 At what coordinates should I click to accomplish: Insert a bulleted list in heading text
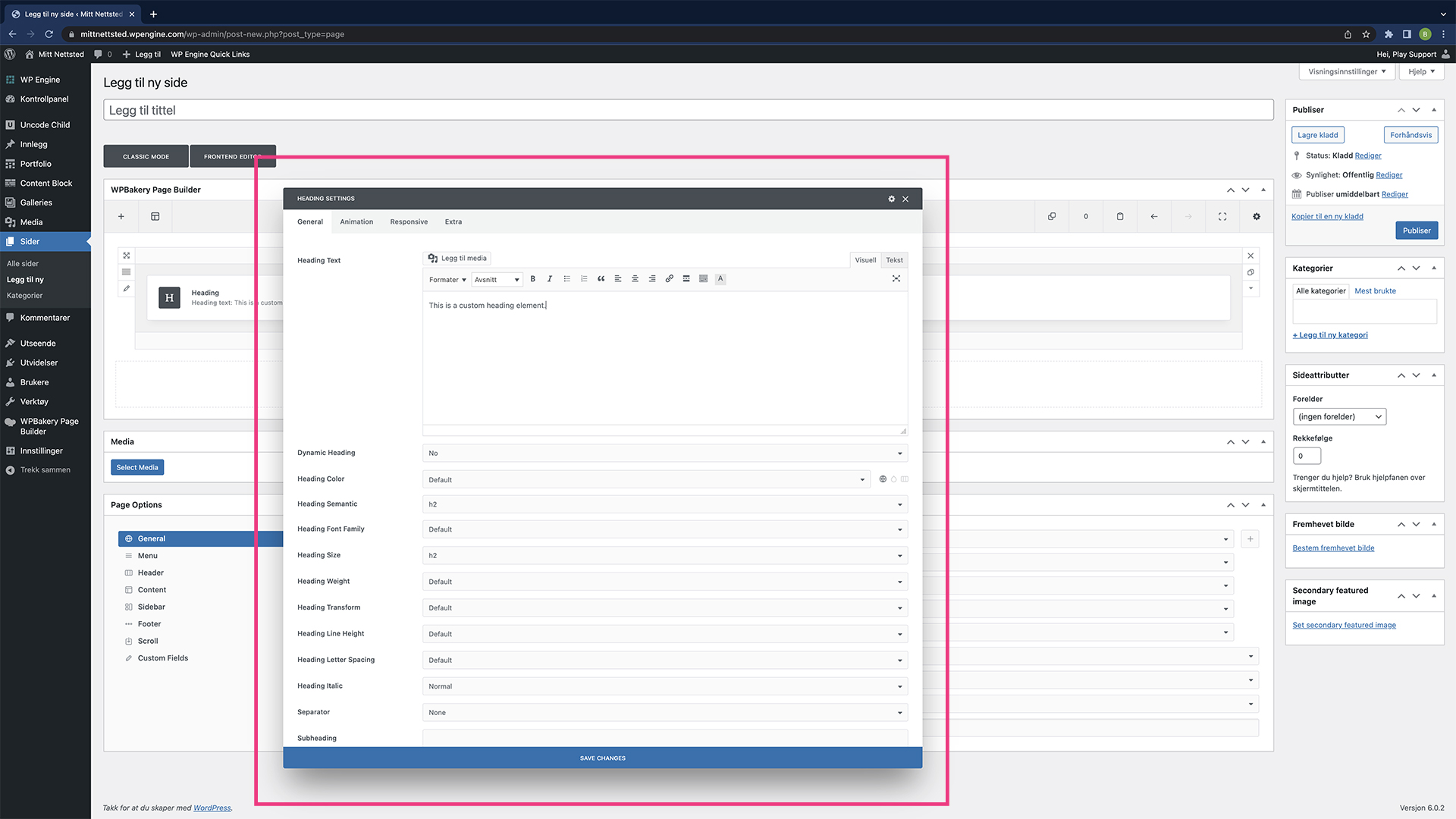(567, 279)
